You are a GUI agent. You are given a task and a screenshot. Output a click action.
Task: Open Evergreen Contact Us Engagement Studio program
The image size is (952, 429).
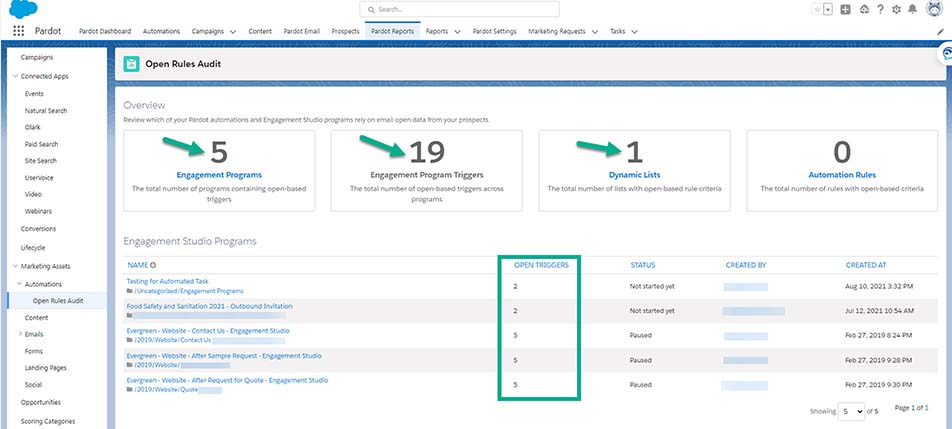click(208, 331)
